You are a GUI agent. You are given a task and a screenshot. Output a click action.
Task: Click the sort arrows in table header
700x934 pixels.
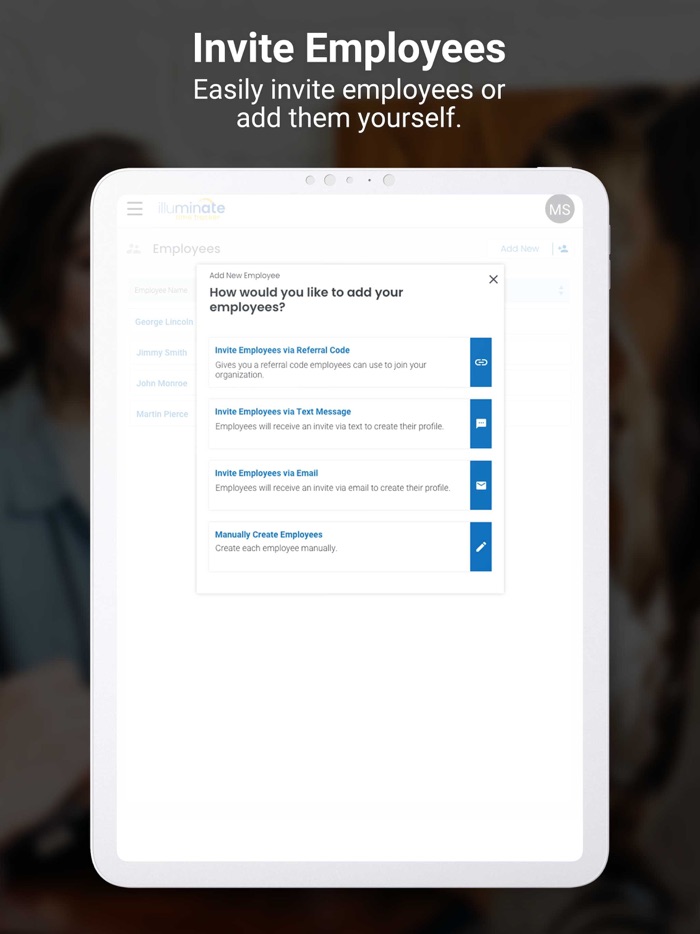point(561,291)
